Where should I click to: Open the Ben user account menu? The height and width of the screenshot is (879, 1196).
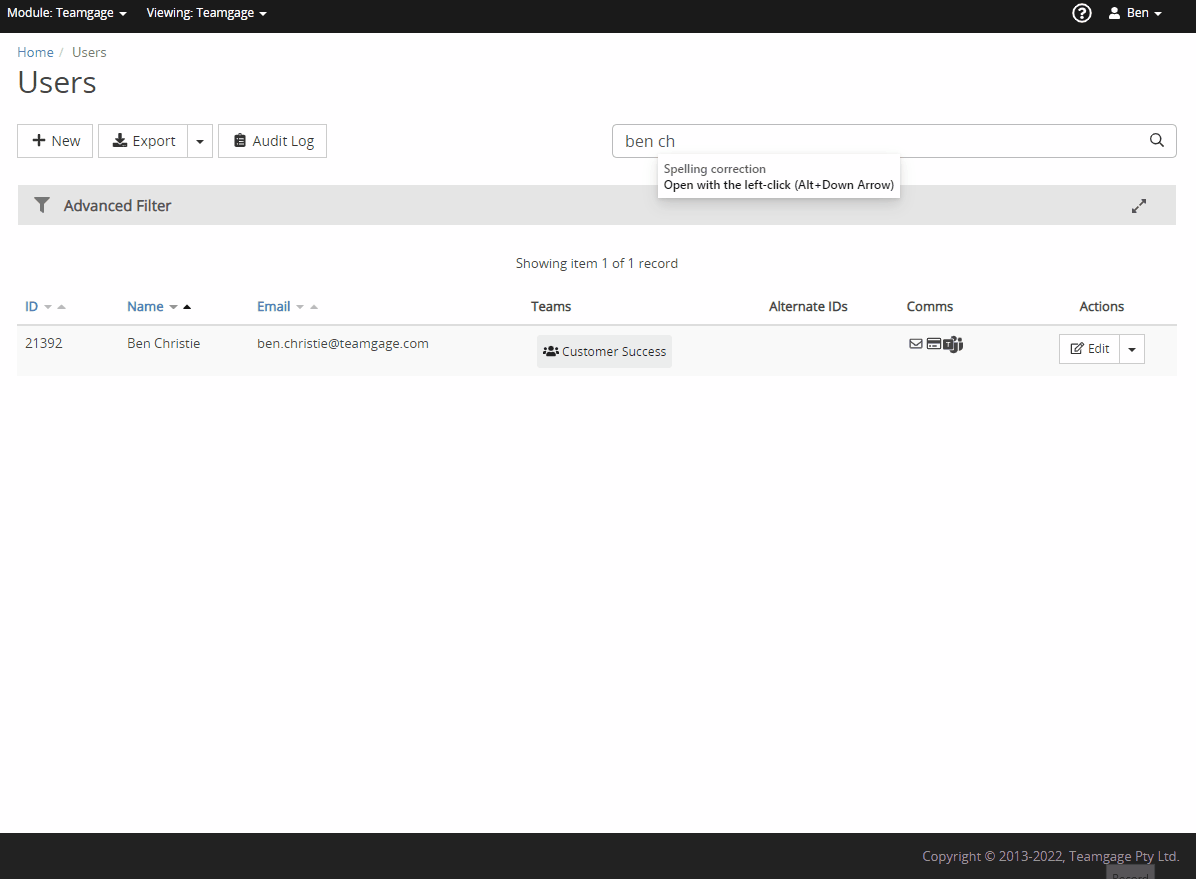coord(1135,13)
